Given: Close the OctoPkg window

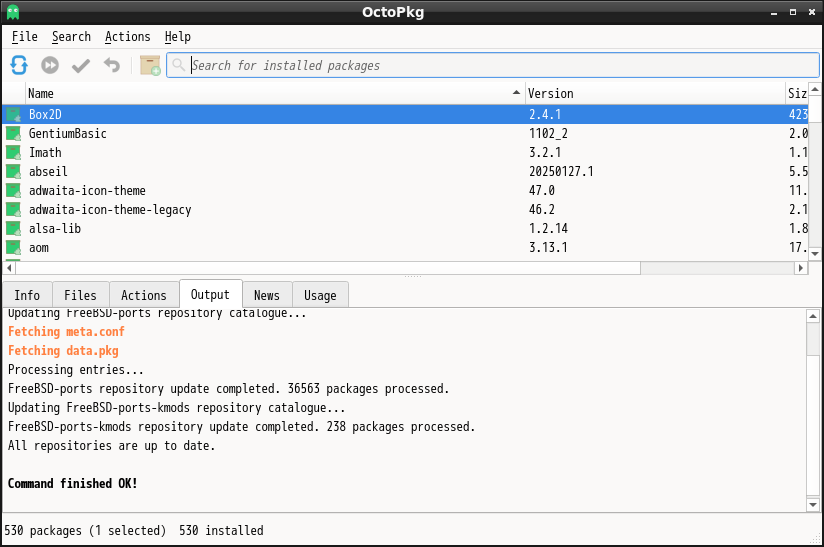Looking at the screenshot, I should click(811, 12).
